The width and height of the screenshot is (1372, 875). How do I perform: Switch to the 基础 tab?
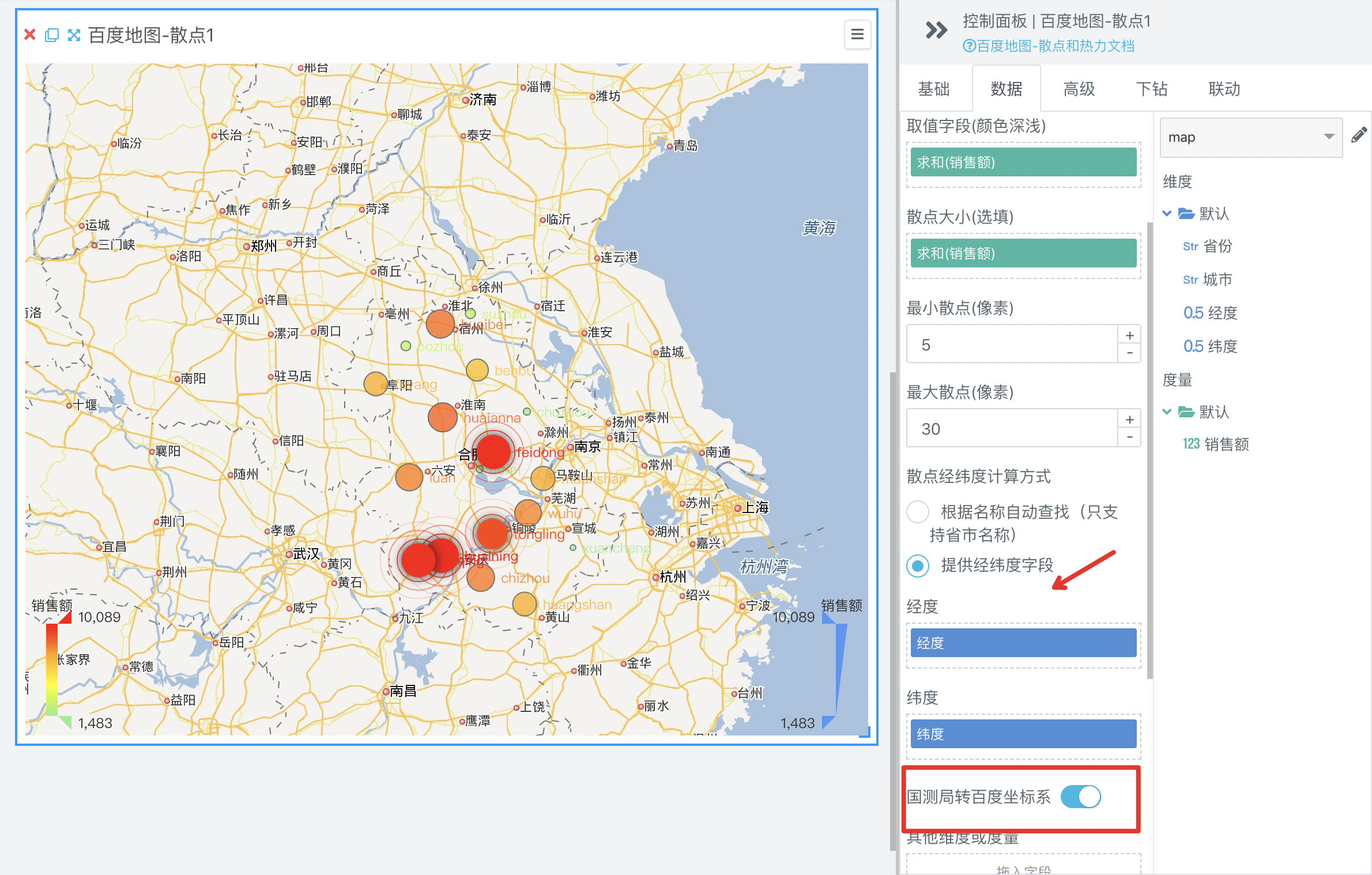[x=933, y=89]
